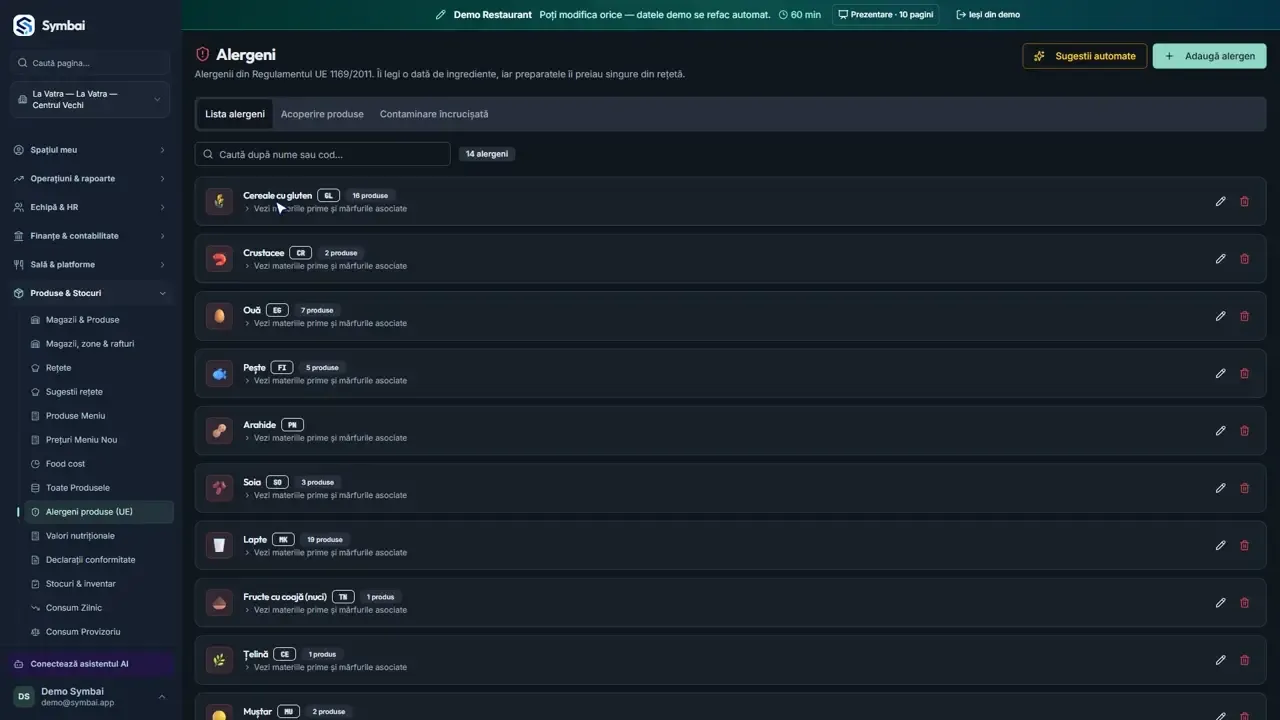The width and height of the screenshot is (1280, 720).
Task: Edit the Arahide allergen
Action: click(x=1220, y=430)
